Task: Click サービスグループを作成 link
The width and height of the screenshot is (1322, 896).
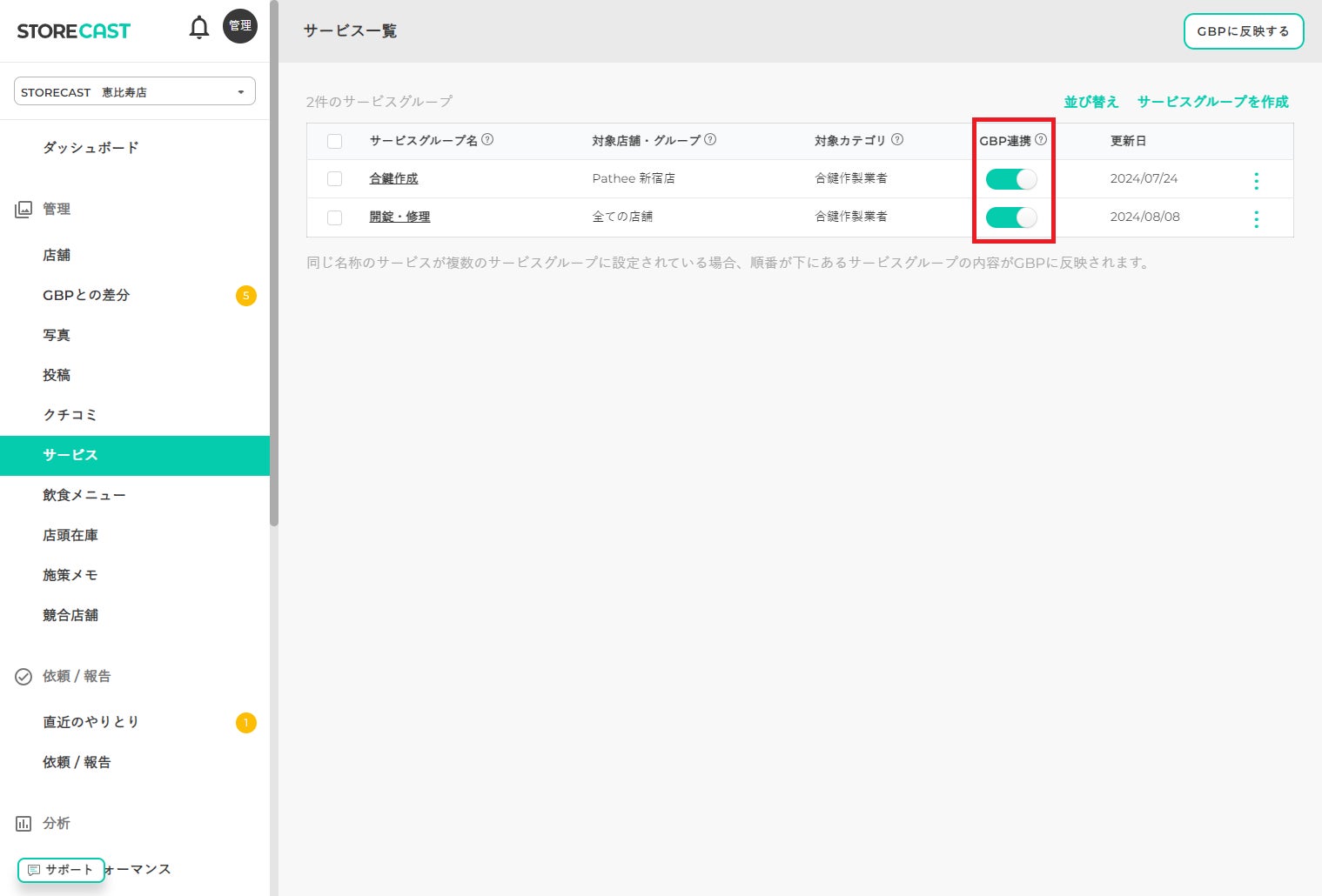Action: coord(1212,102)
